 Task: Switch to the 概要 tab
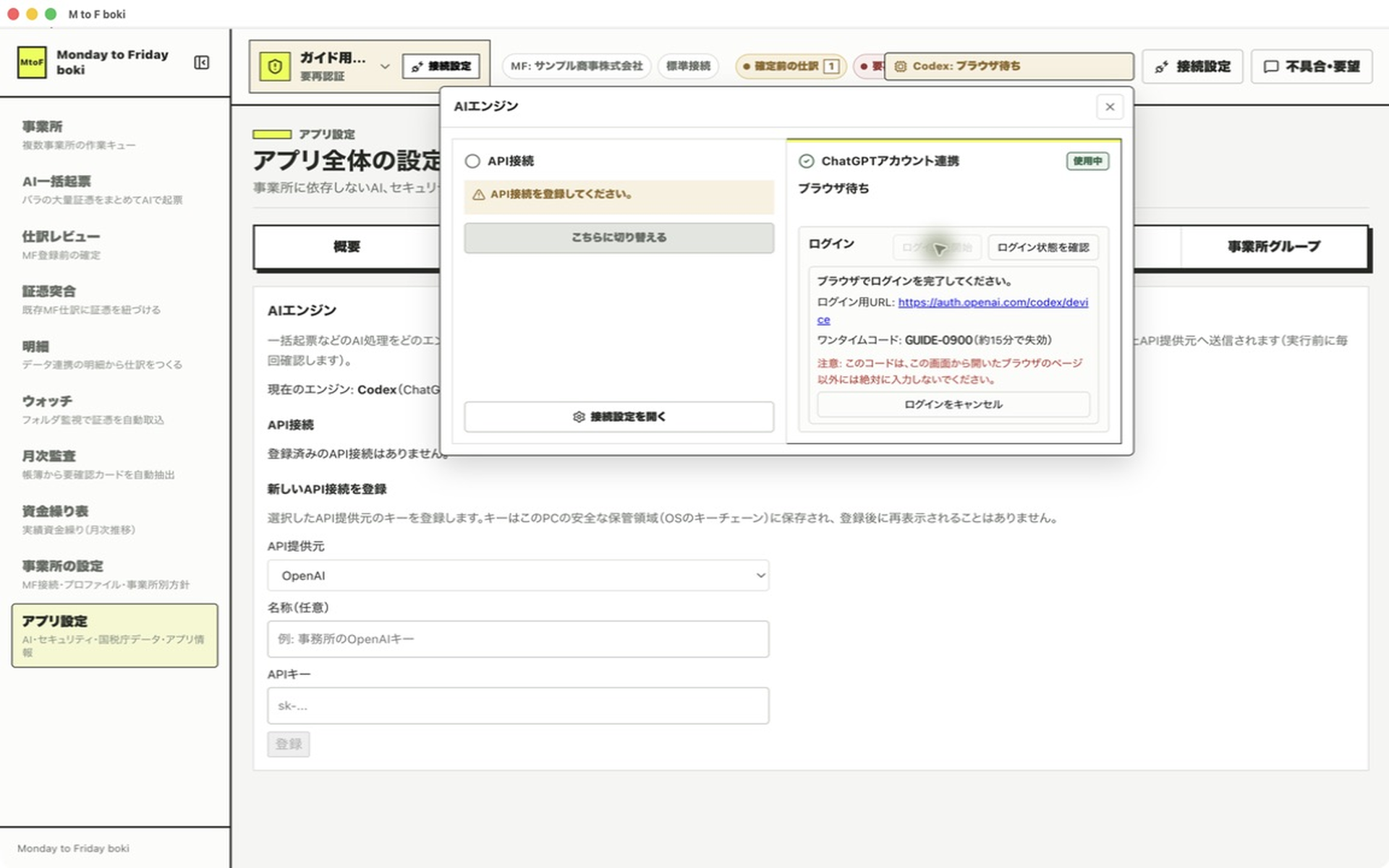(347, 247)
